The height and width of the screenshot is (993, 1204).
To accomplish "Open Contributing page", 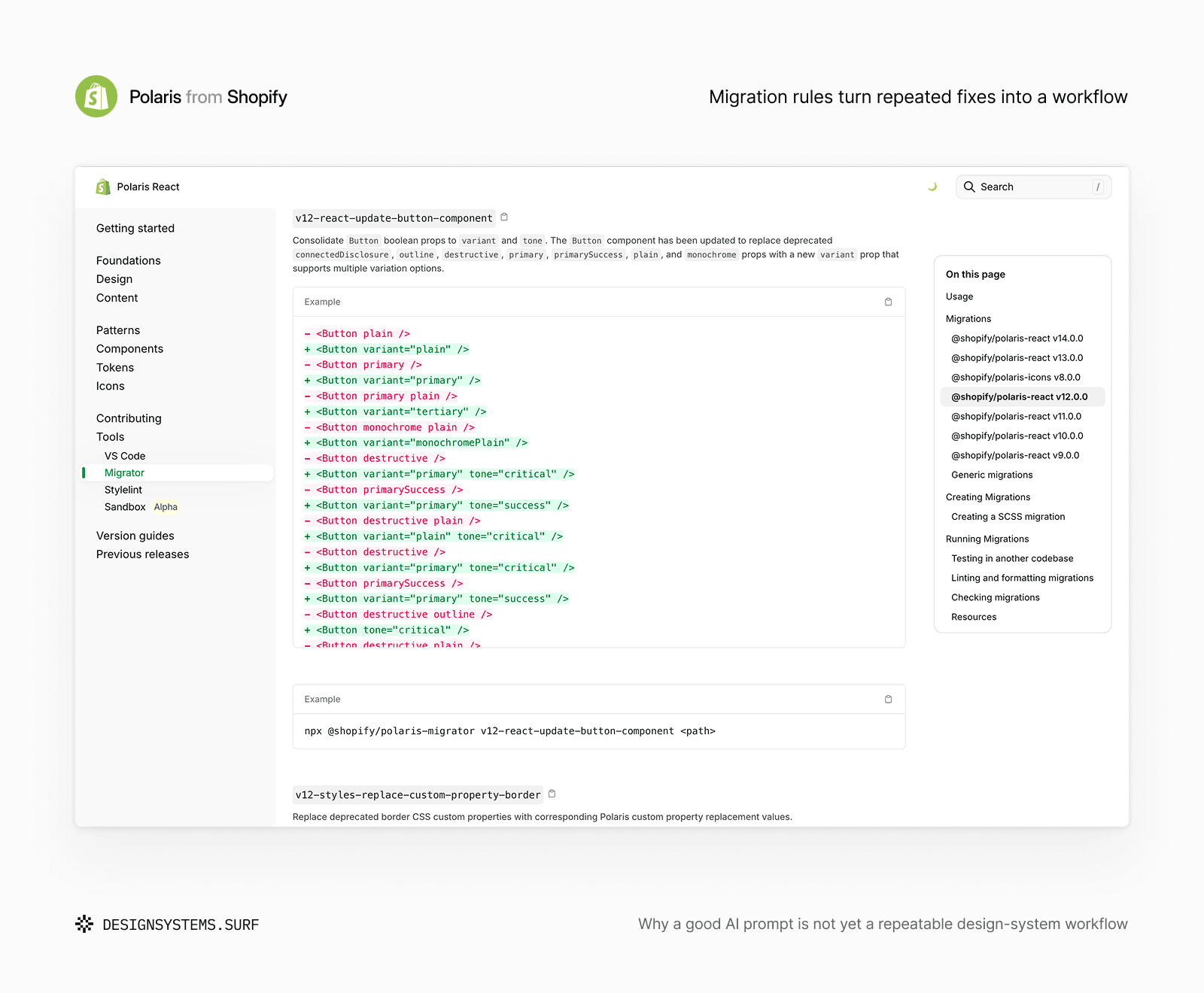I will 129,418.
